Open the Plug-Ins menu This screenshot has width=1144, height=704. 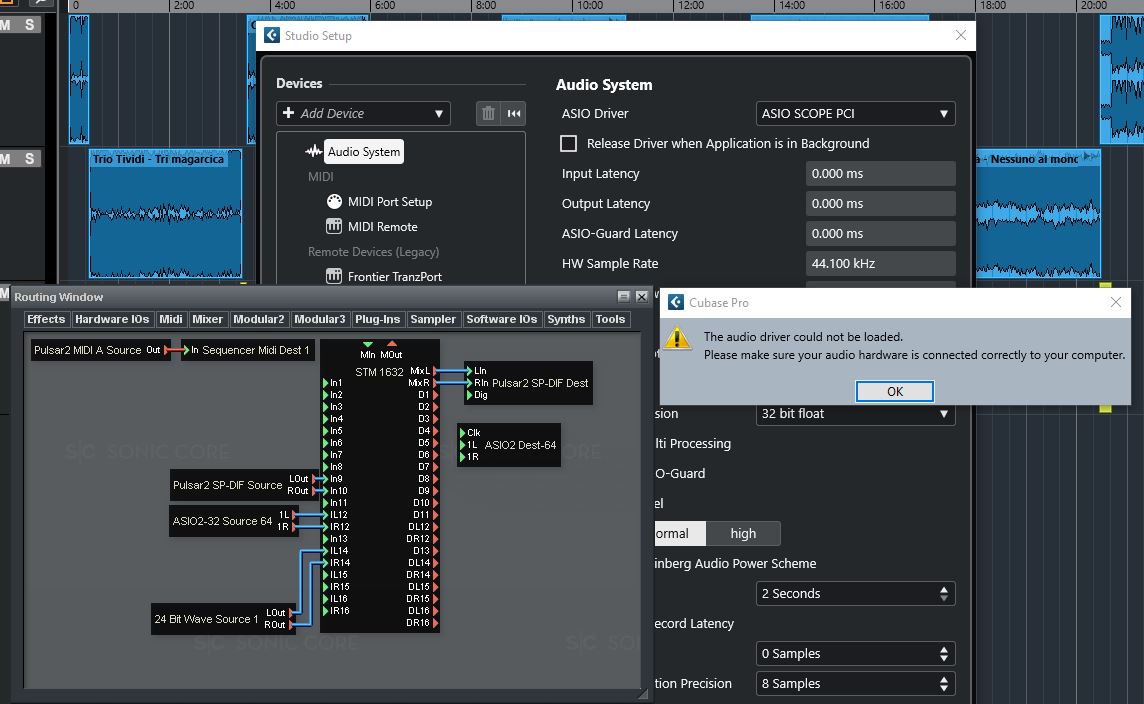[377, 319]
